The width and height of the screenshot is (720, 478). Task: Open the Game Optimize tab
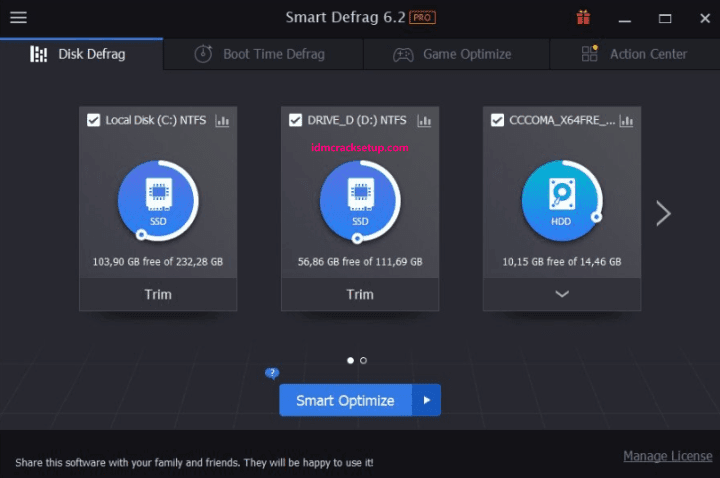(456, 54)
